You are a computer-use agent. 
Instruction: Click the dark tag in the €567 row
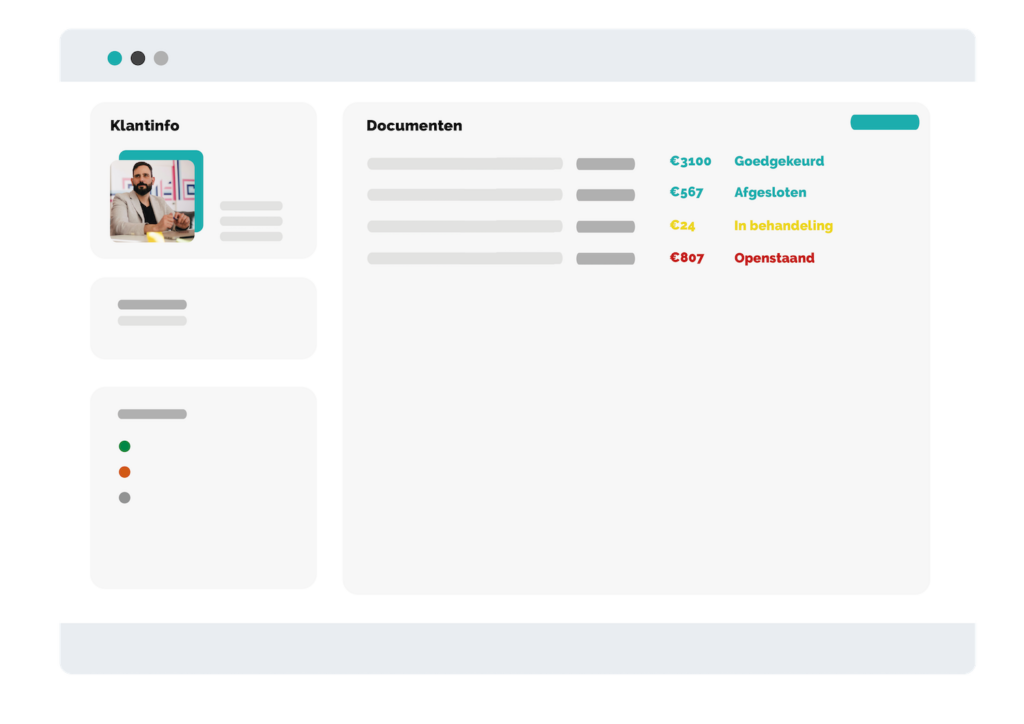pos(605,195)
